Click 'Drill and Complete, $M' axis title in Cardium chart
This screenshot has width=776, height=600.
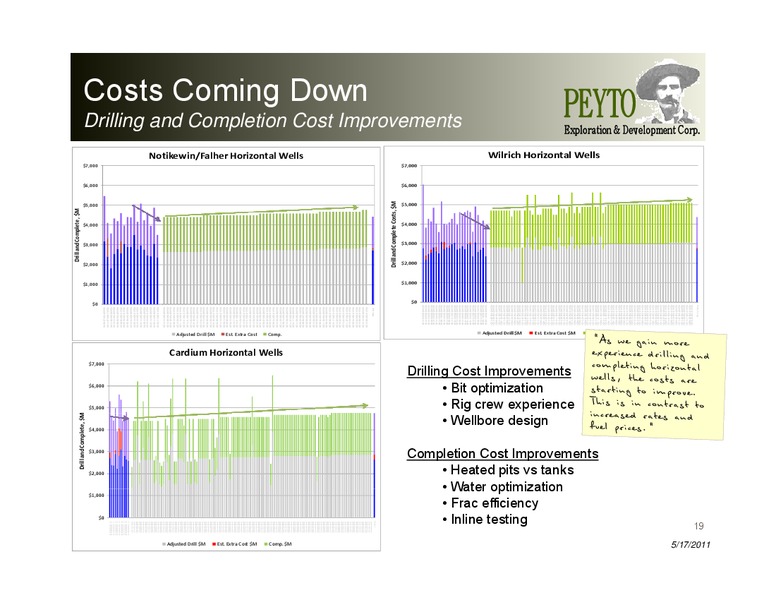pyautogui.click(x=82, y=442)
